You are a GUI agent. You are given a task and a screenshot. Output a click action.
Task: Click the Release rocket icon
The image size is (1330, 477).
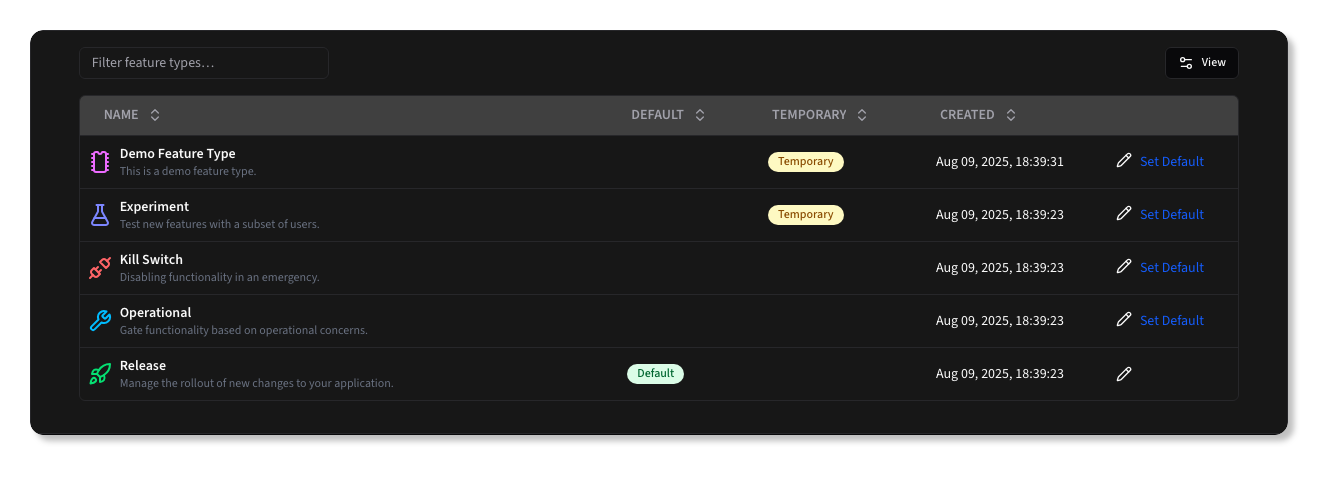(x=99, y=374)
